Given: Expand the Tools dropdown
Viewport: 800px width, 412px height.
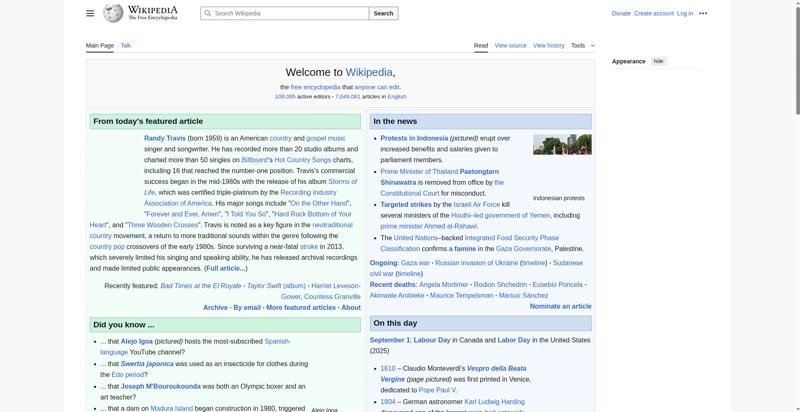Looking at the screenshot, I should [x=583, y=45].
